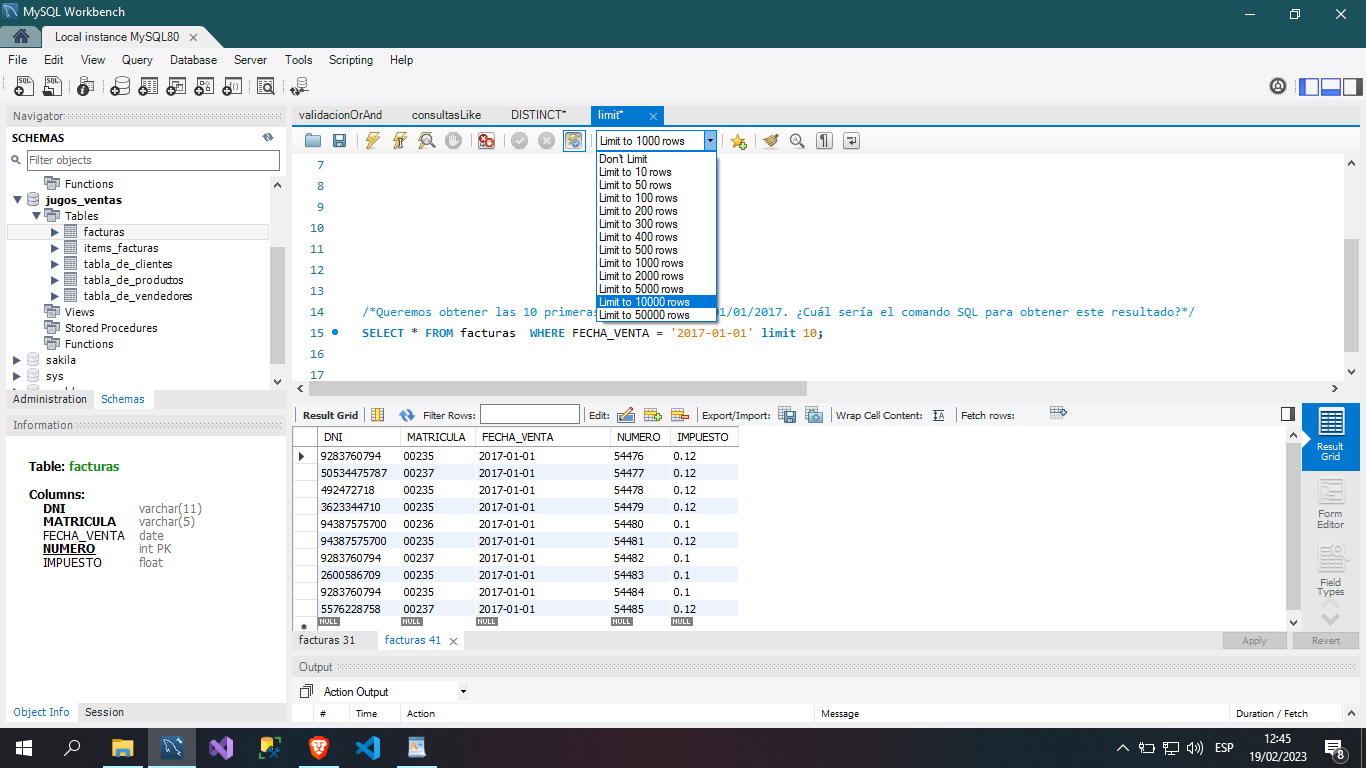Focus the Filter Rows input field
The image size is (1366, 768).
529,415
